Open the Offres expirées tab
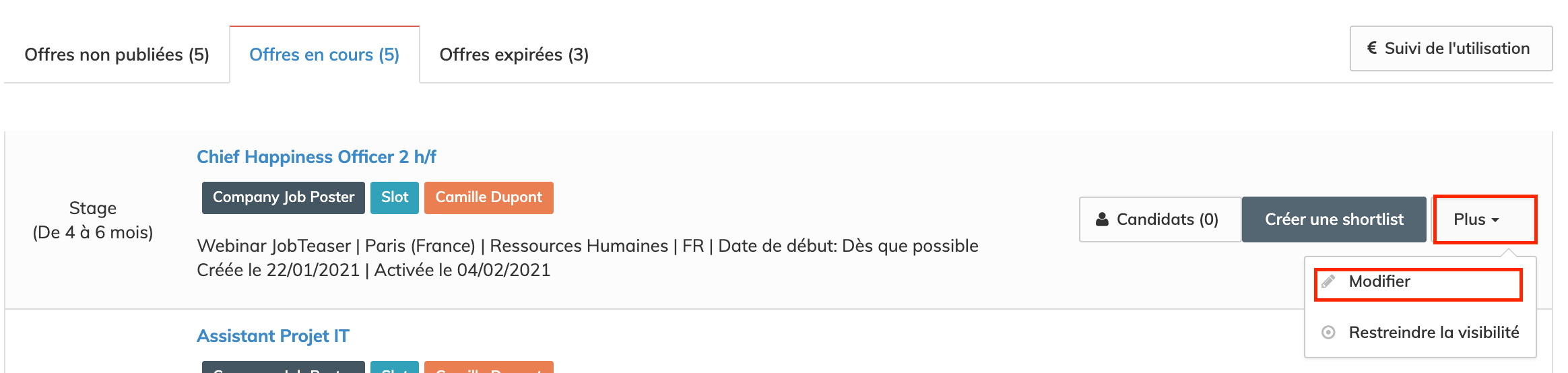1568x373 pixels. pos(514,55)
